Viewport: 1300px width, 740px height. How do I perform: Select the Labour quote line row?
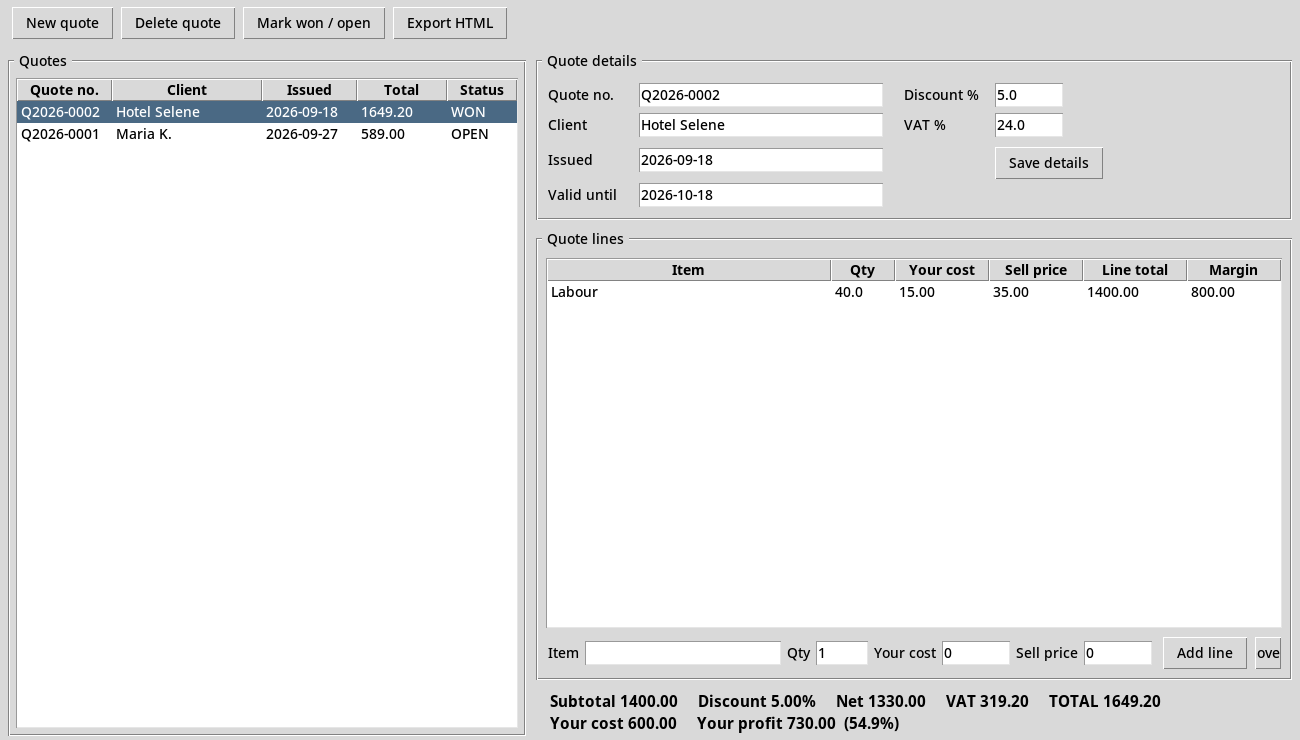914,292
